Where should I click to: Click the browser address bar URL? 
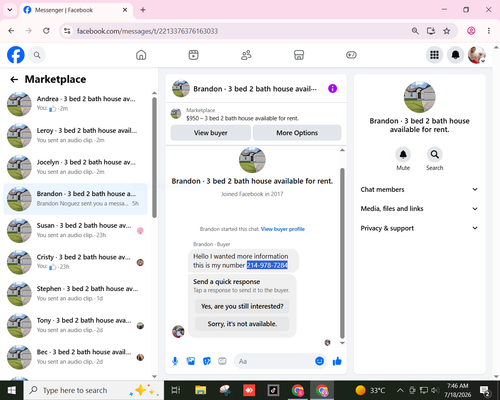(x=147, y=31)
